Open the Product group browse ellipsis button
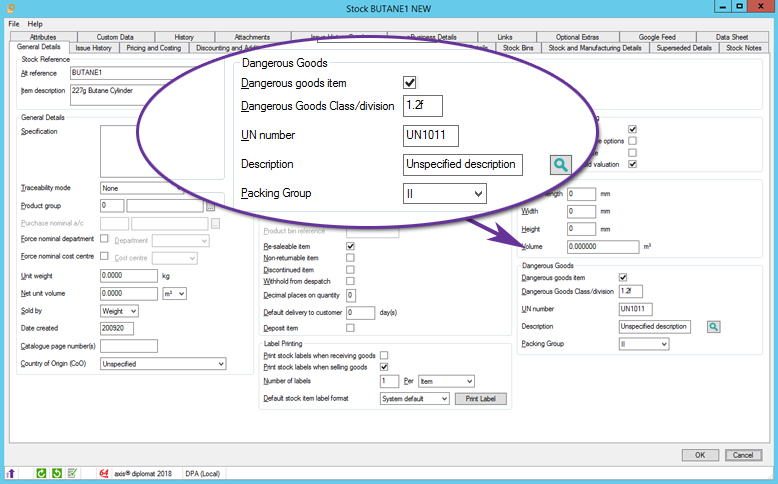The width and height of the screenshot is (778, 484). pyautogui.click(x=210, y=207)
